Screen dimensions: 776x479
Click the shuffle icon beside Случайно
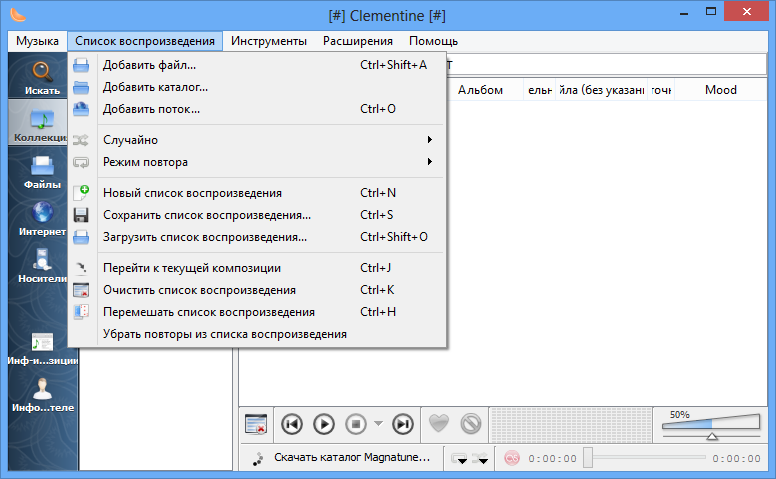tap(81, 140)
